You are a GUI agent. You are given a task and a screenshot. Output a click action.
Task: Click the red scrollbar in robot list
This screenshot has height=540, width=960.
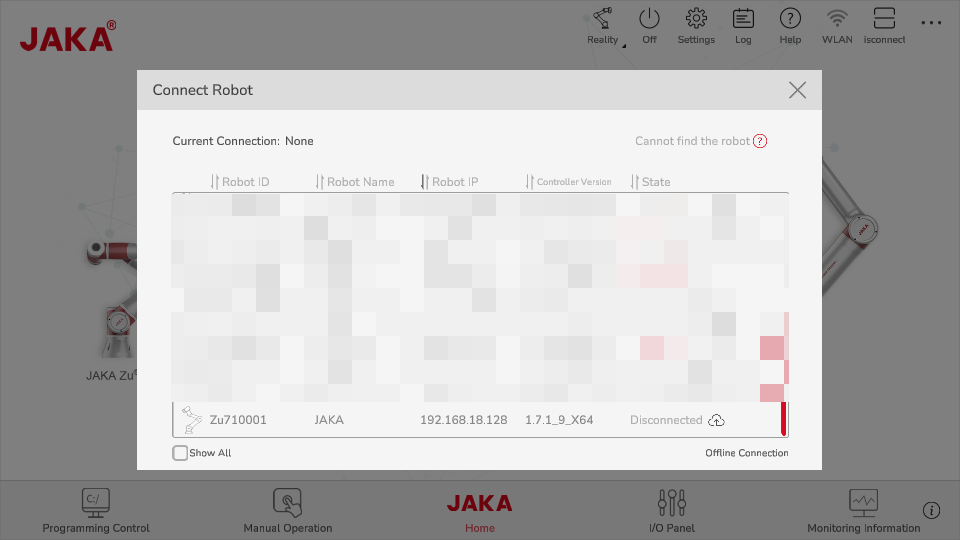click(x=784, y=418)
